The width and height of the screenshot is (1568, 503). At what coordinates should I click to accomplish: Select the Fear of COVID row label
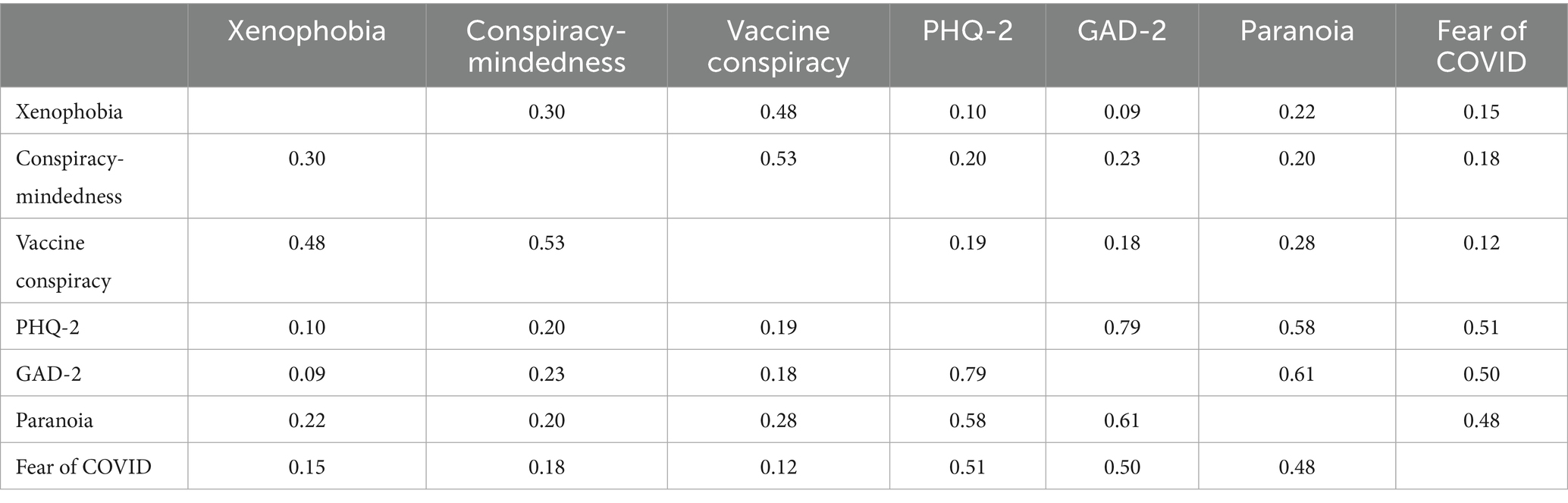(83, 467)
